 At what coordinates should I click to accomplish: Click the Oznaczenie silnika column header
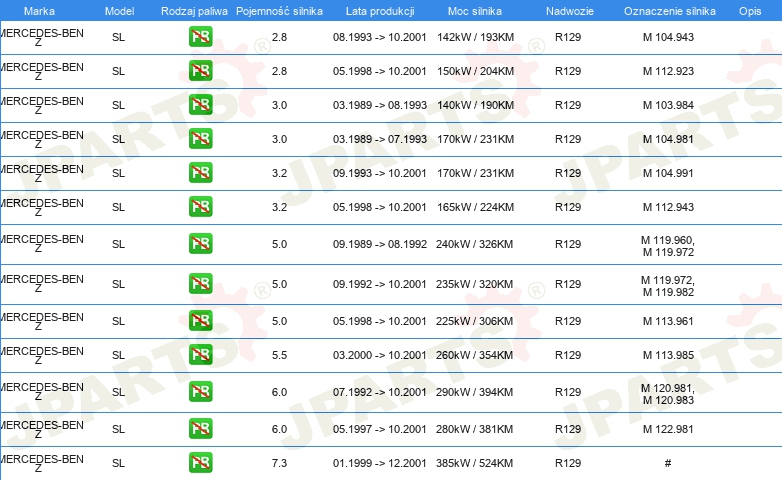pyautogui.click(x=670, y=11)
